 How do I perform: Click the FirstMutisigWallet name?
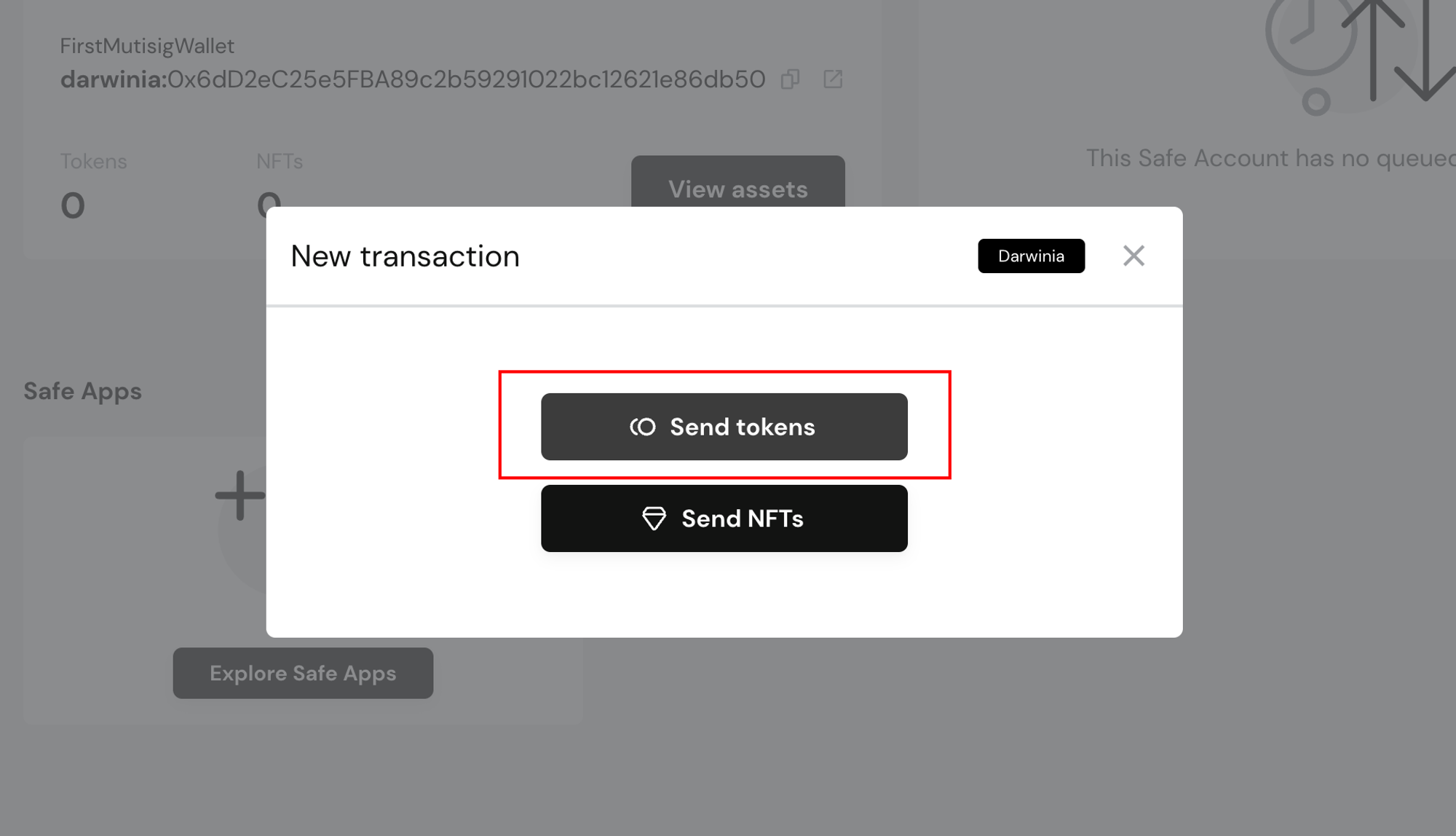pos(147,46)
